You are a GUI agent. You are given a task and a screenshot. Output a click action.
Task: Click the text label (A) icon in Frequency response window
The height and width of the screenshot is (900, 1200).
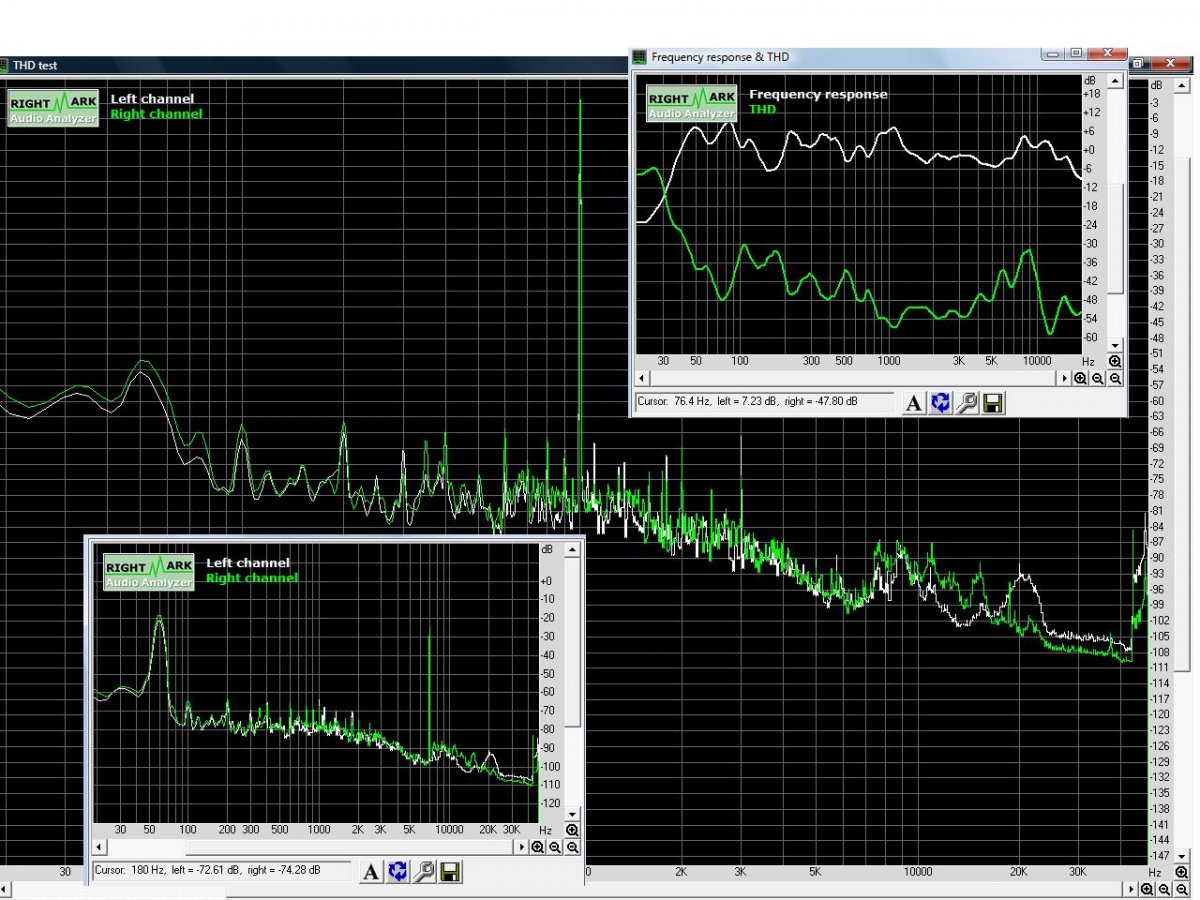click(914, 403)
